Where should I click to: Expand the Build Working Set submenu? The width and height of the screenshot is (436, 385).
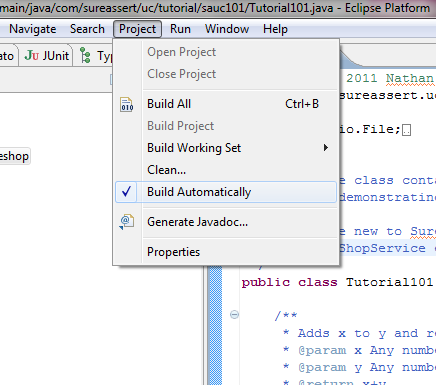tap(226, 148)
